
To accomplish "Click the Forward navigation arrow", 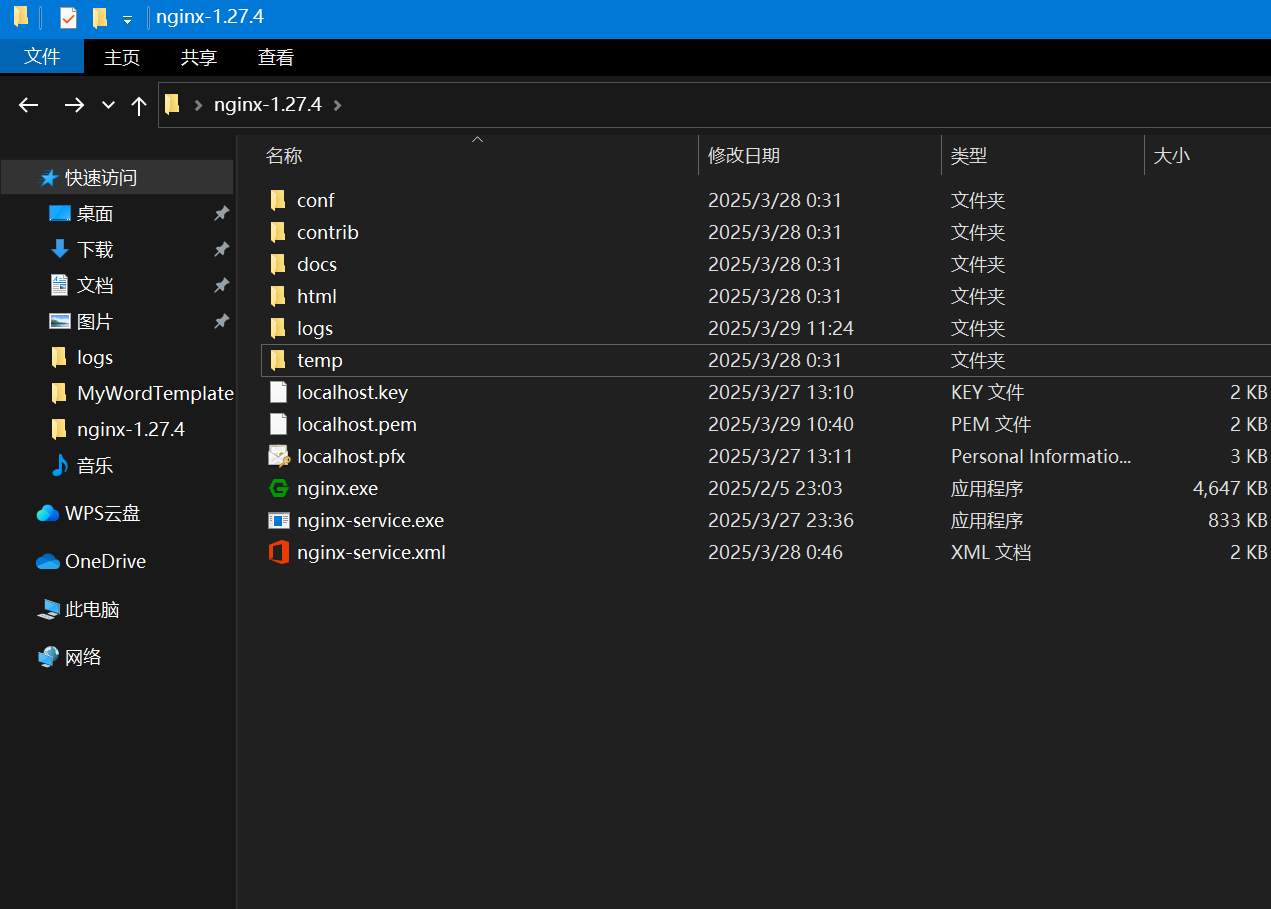I will tap(74, 105).
